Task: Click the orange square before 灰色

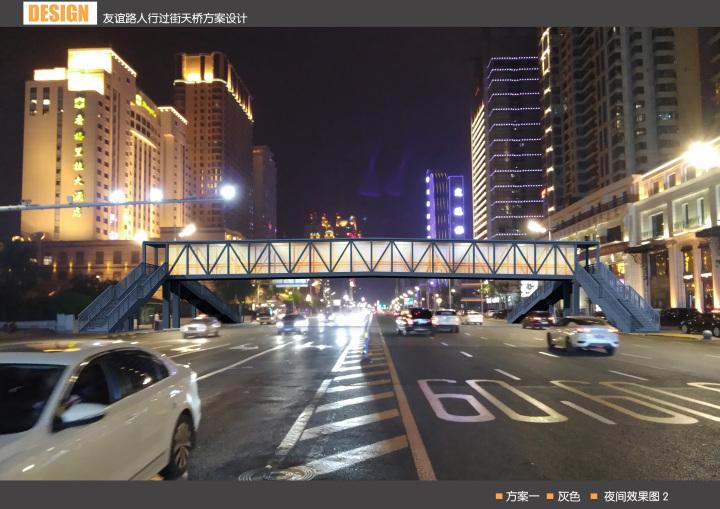Action: [x=549, y=496]
